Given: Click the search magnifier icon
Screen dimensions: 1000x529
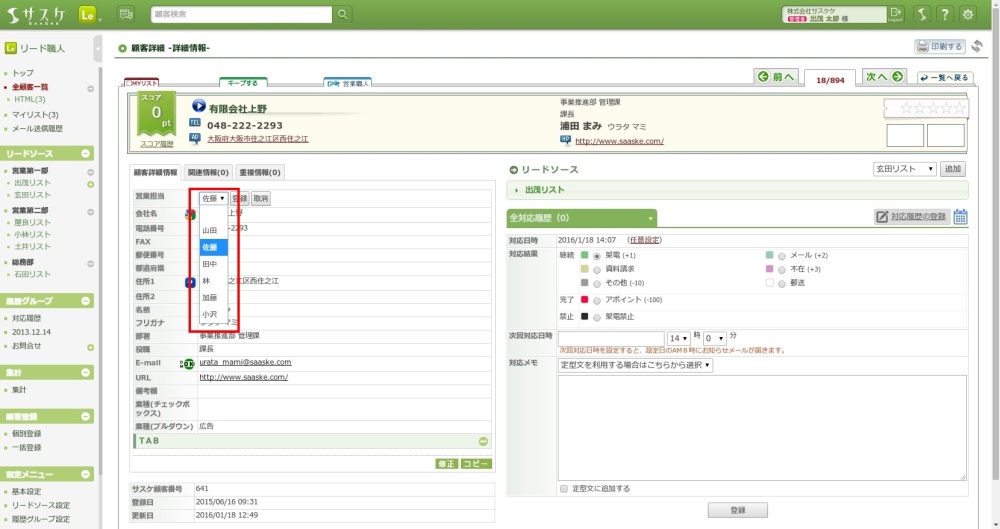Looking at the screenshot, I should click(343, 14).
